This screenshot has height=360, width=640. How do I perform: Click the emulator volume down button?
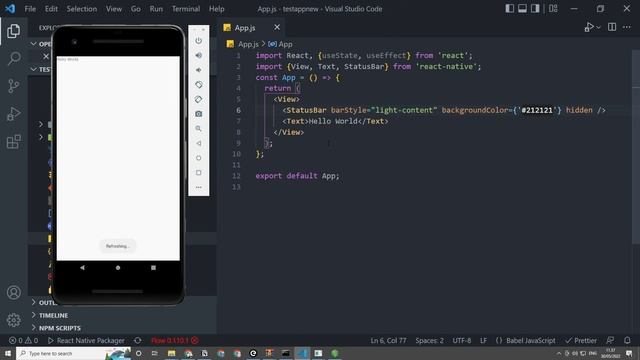point(198,70)
